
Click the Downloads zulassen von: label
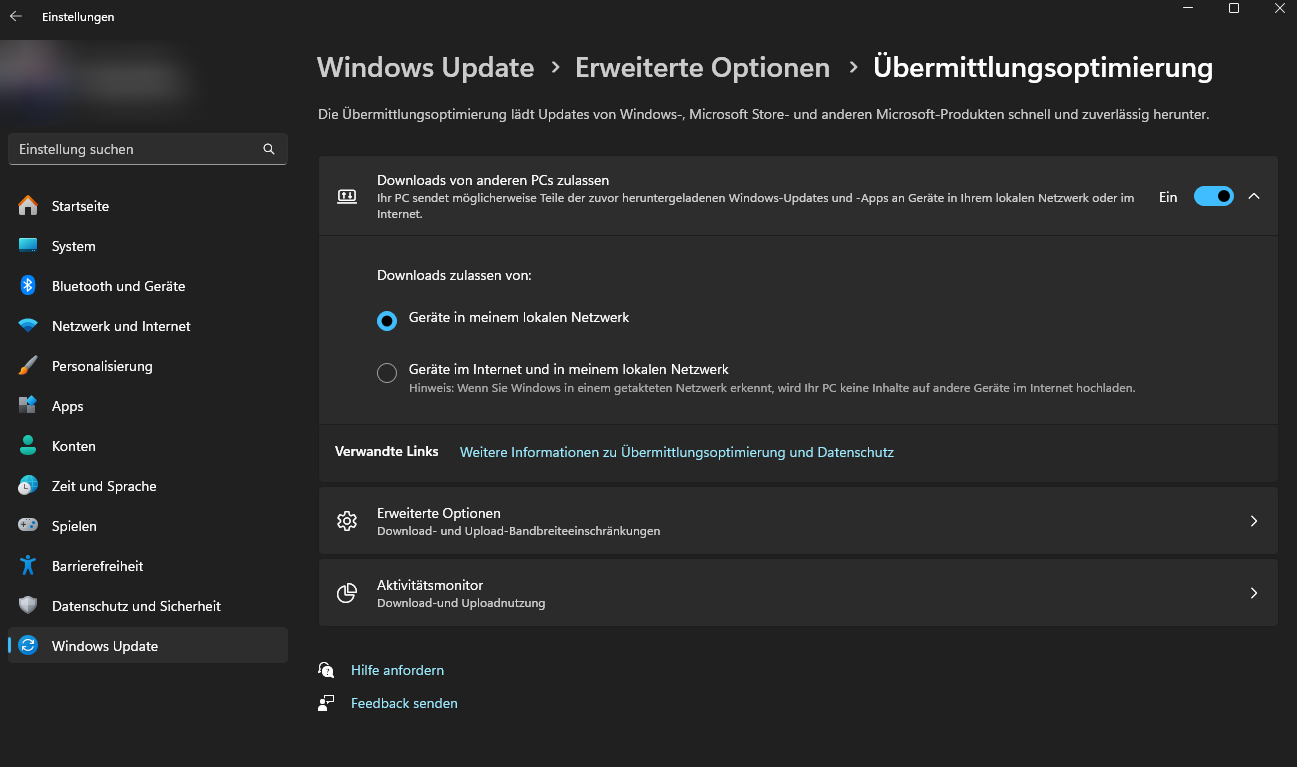454,274
